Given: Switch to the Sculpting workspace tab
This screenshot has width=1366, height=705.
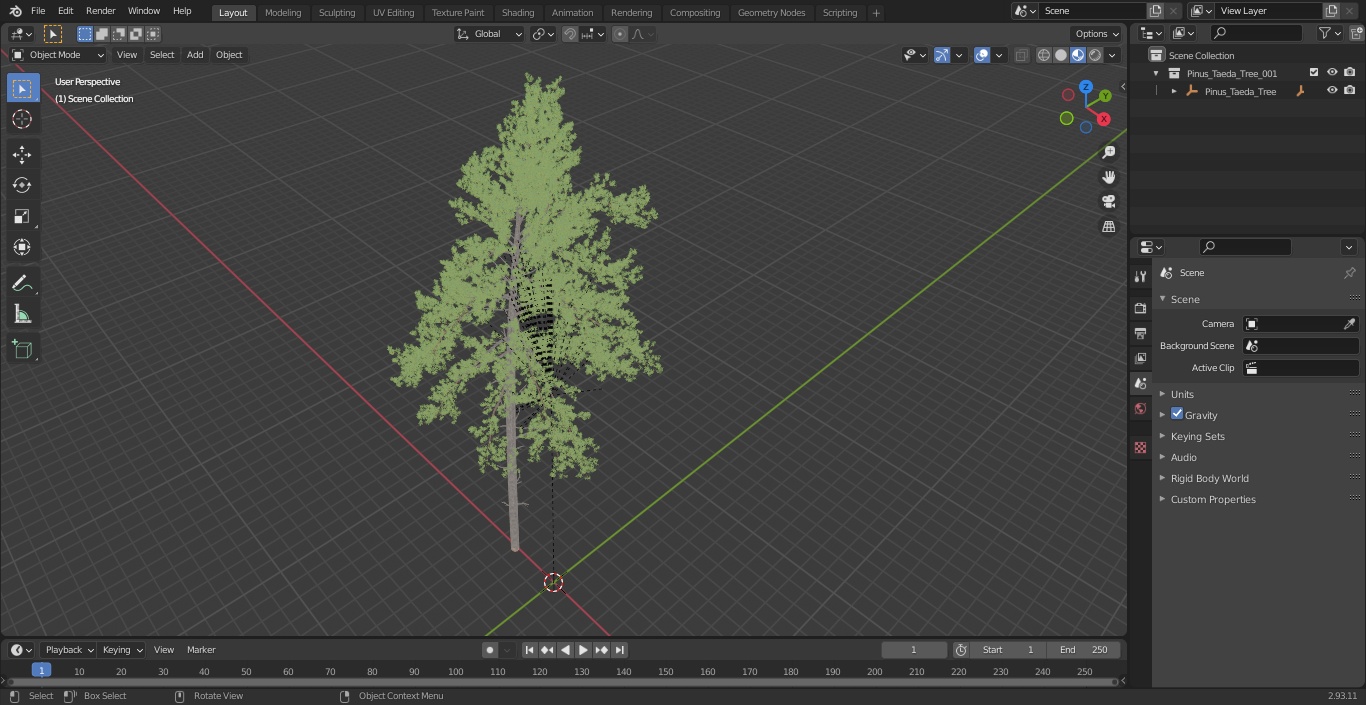Looking at the screenshot, I should tap(337, 13).
